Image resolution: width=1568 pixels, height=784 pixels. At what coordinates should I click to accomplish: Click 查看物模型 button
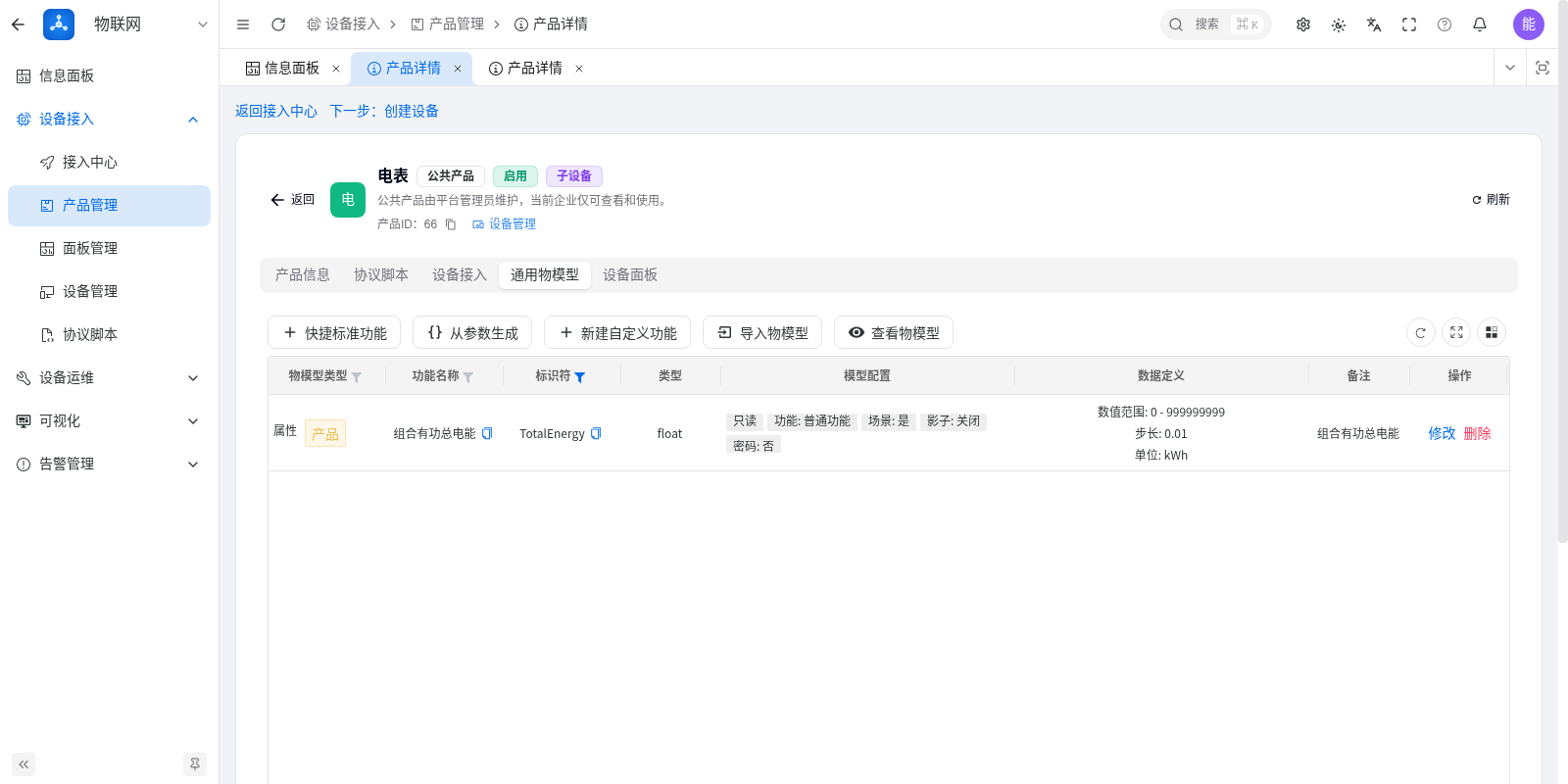click(x=894, y=333)
